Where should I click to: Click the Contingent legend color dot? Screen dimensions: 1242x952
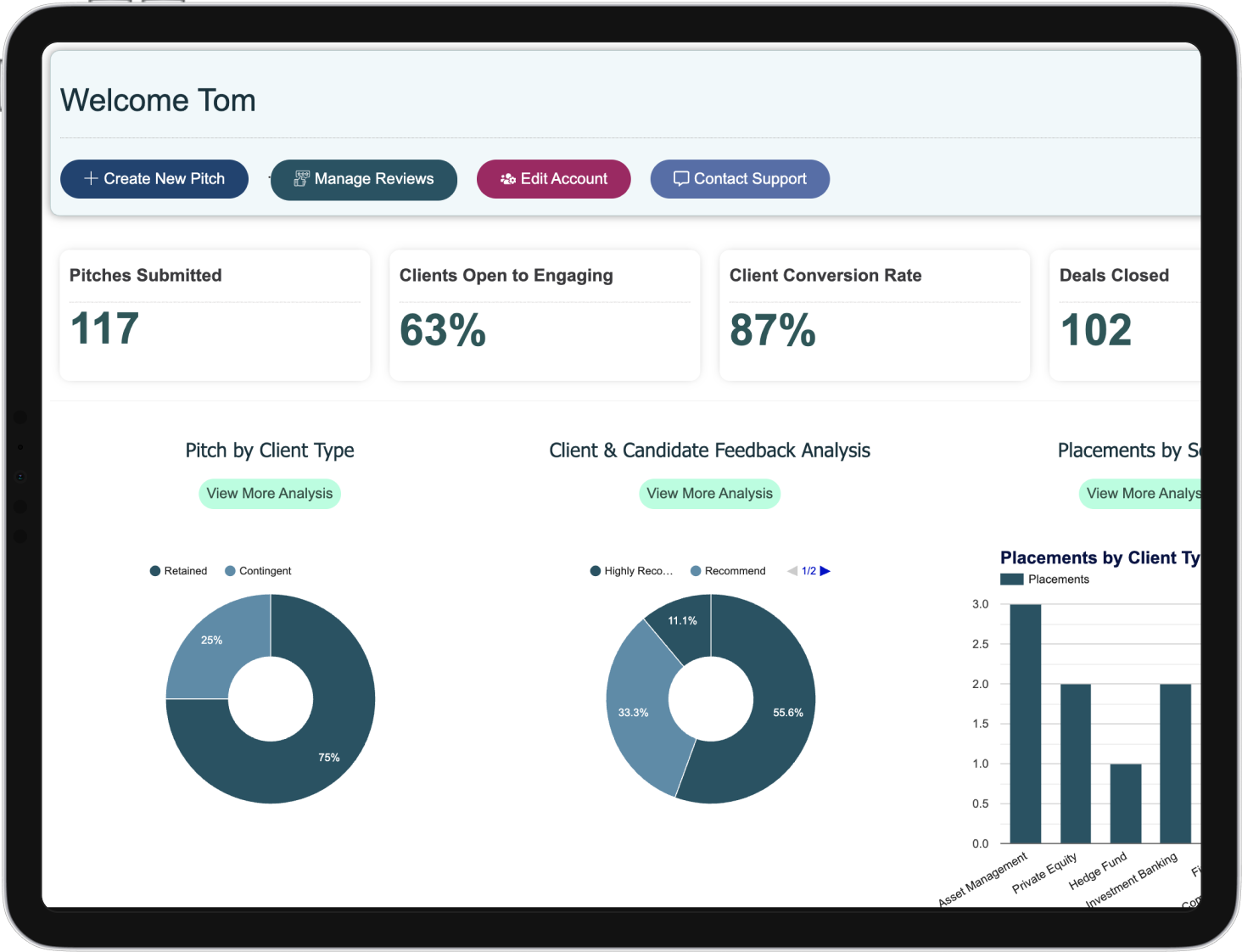[x=228, y=570]
